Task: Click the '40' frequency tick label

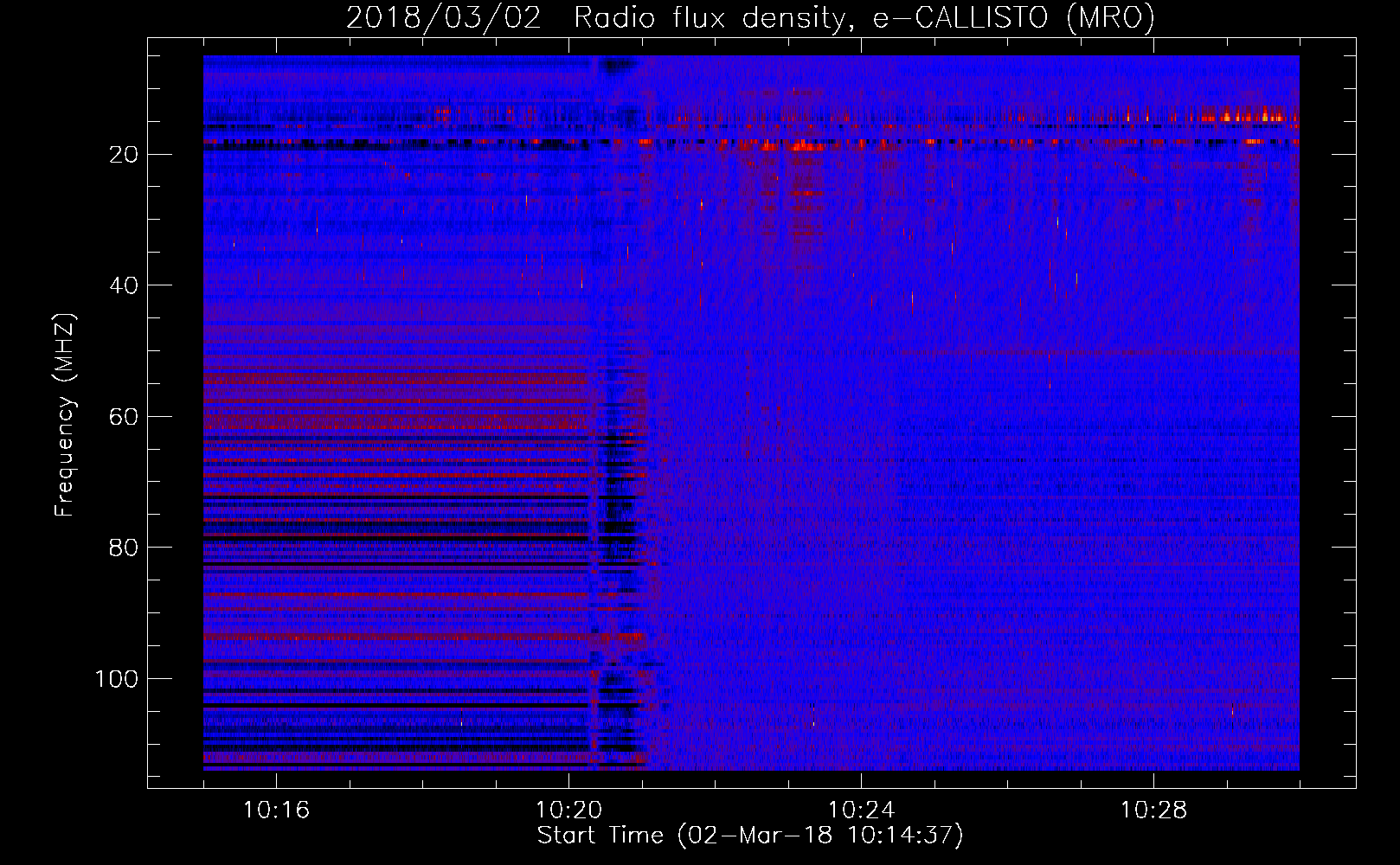Action: click(x=124, y=285)
